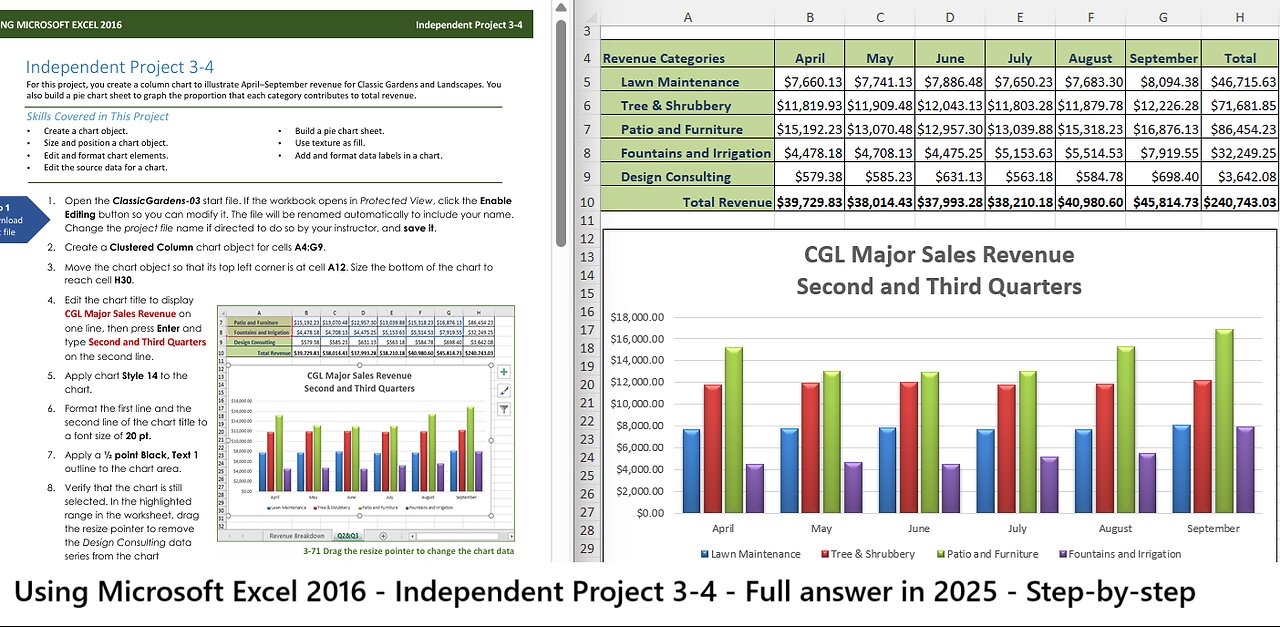
Task: Select column B header in Excel
Action: tap(810, 17)
